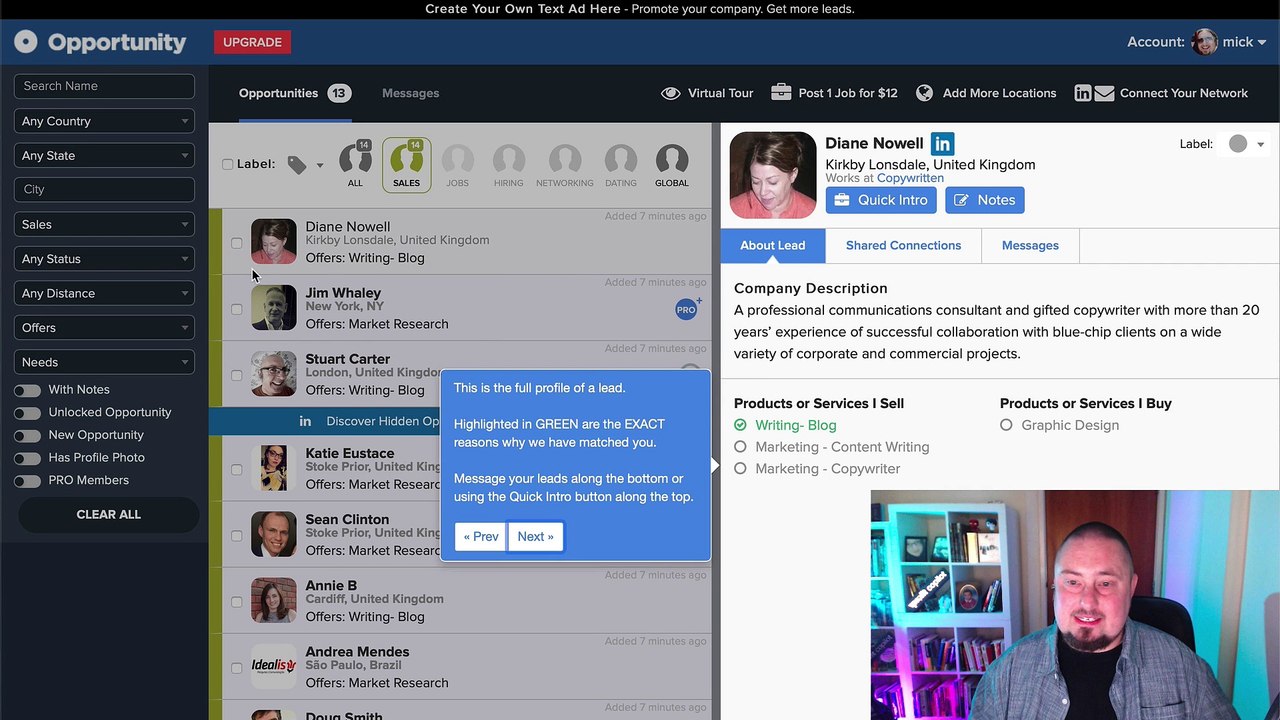
Task: Select the HIRING category filter icon
Action: click(x=508, y=165)
